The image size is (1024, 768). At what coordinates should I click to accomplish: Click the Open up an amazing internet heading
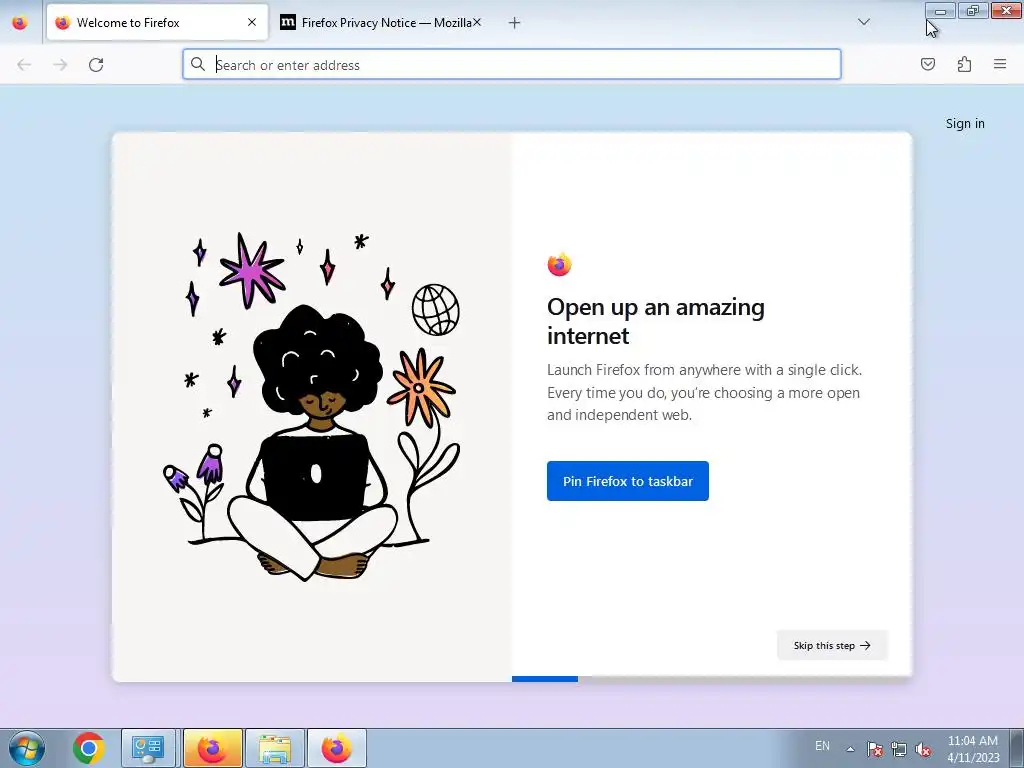656,321
